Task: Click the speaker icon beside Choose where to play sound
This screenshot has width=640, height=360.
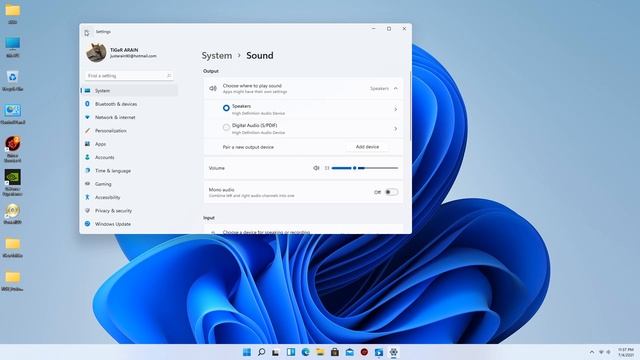Action: [213, 89]
